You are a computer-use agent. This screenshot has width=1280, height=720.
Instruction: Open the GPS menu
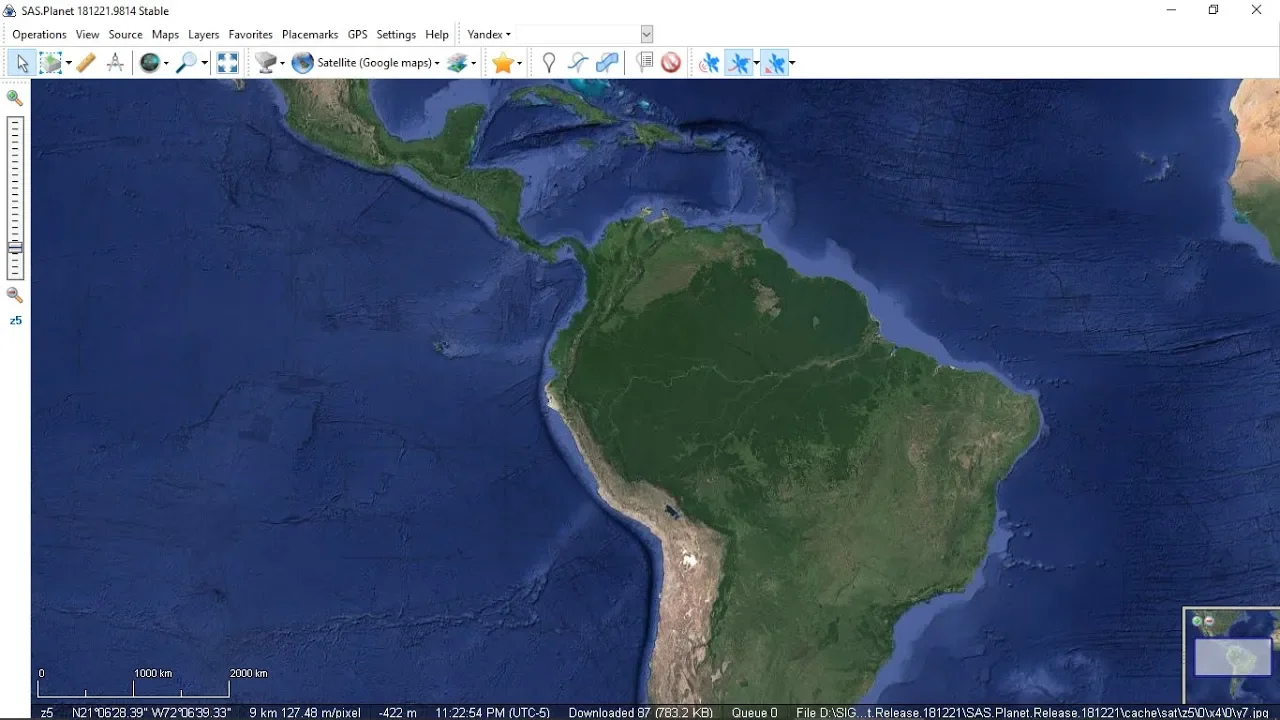(357, 34)
